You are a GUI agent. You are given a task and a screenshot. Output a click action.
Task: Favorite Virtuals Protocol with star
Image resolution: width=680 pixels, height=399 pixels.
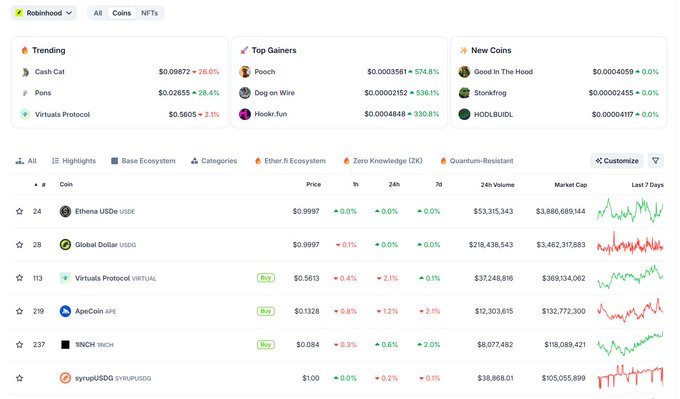coord(20,278)
